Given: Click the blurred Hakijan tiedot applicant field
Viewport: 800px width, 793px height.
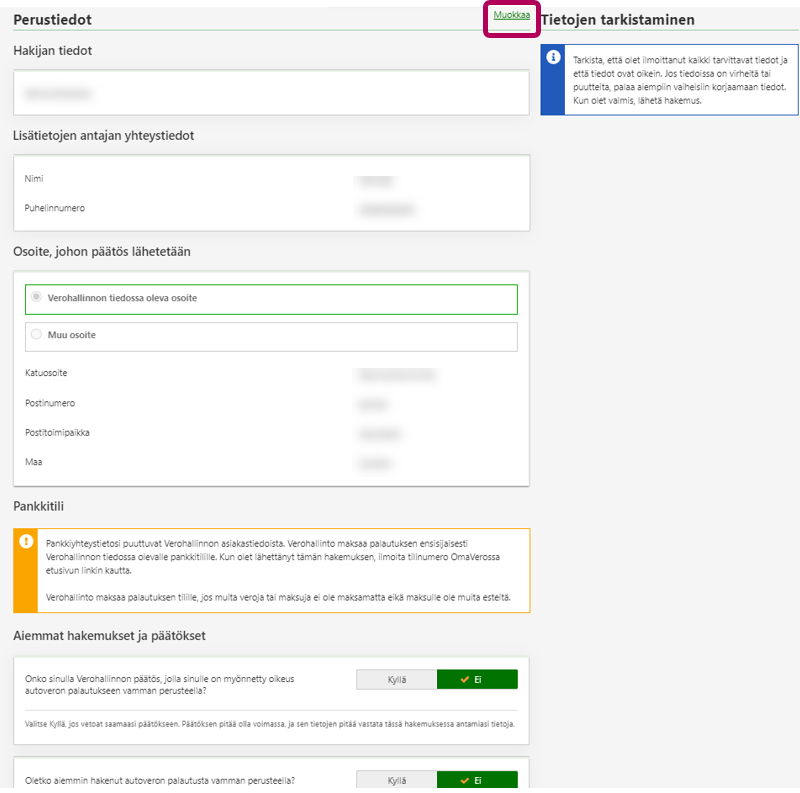Looking at the screenshot, I should pos(52,93).
